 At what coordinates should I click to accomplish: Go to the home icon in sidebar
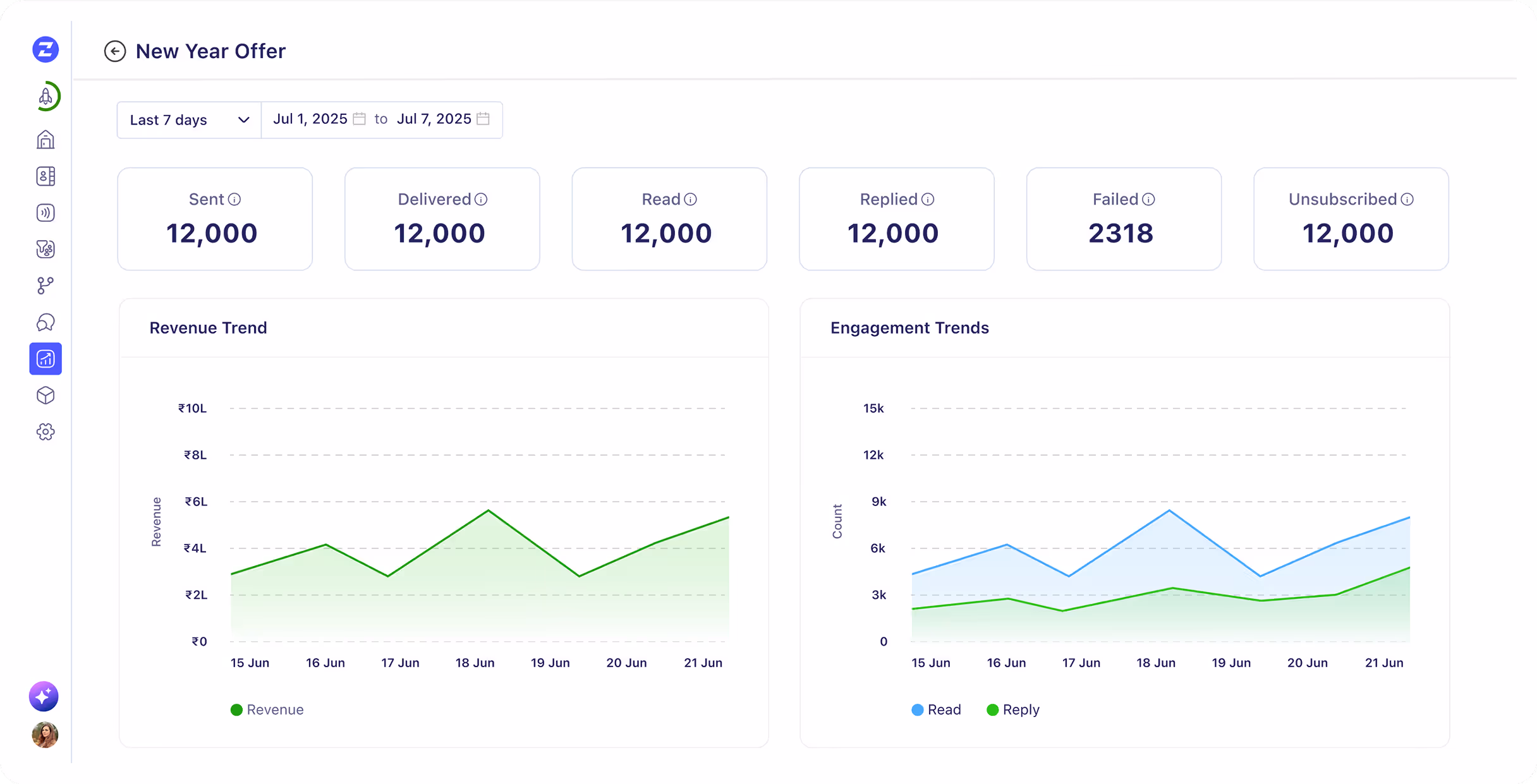tap(46, 140)
